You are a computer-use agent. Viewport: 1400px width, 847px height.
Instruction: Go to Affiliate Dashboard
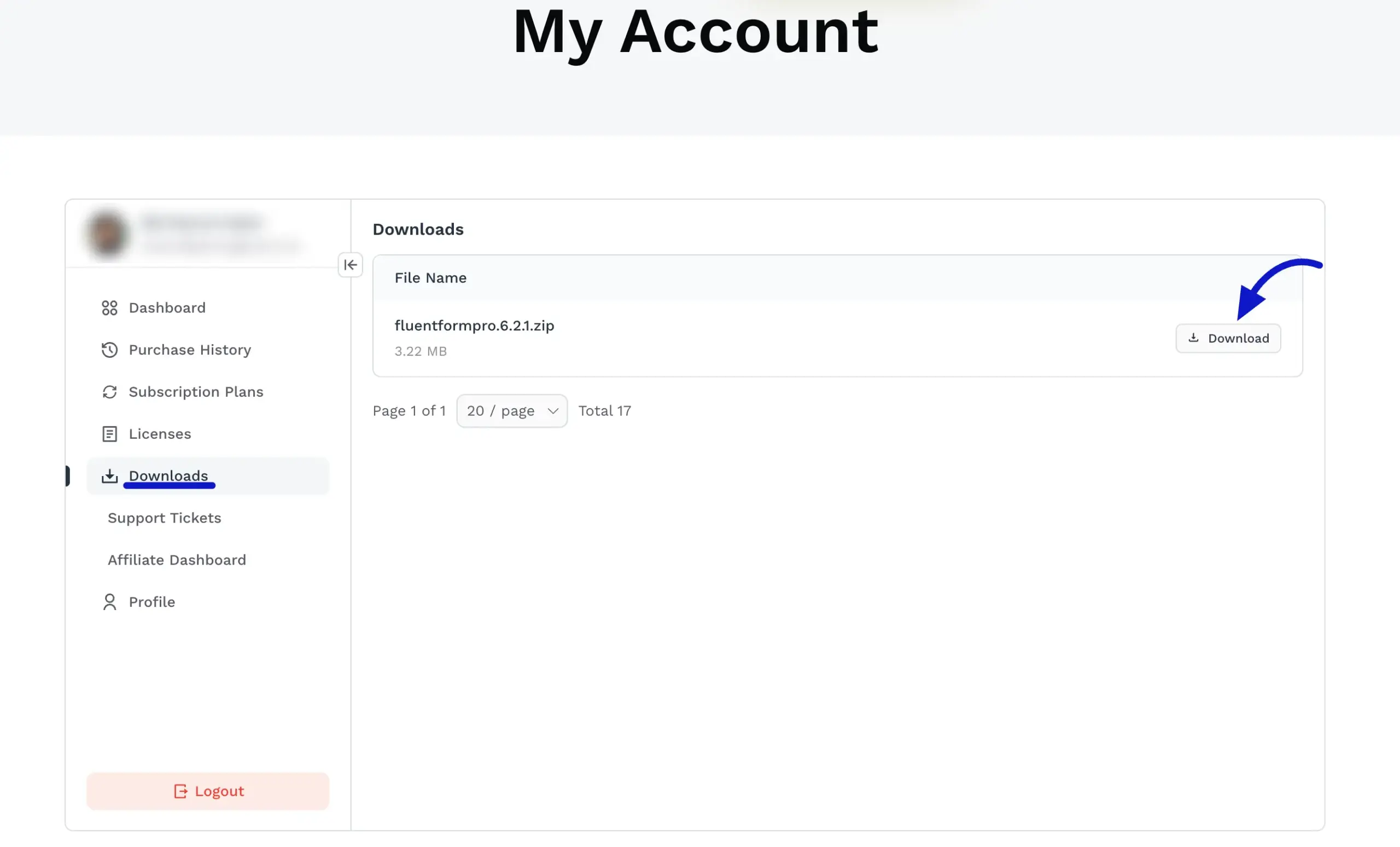[x=177, y=560]
